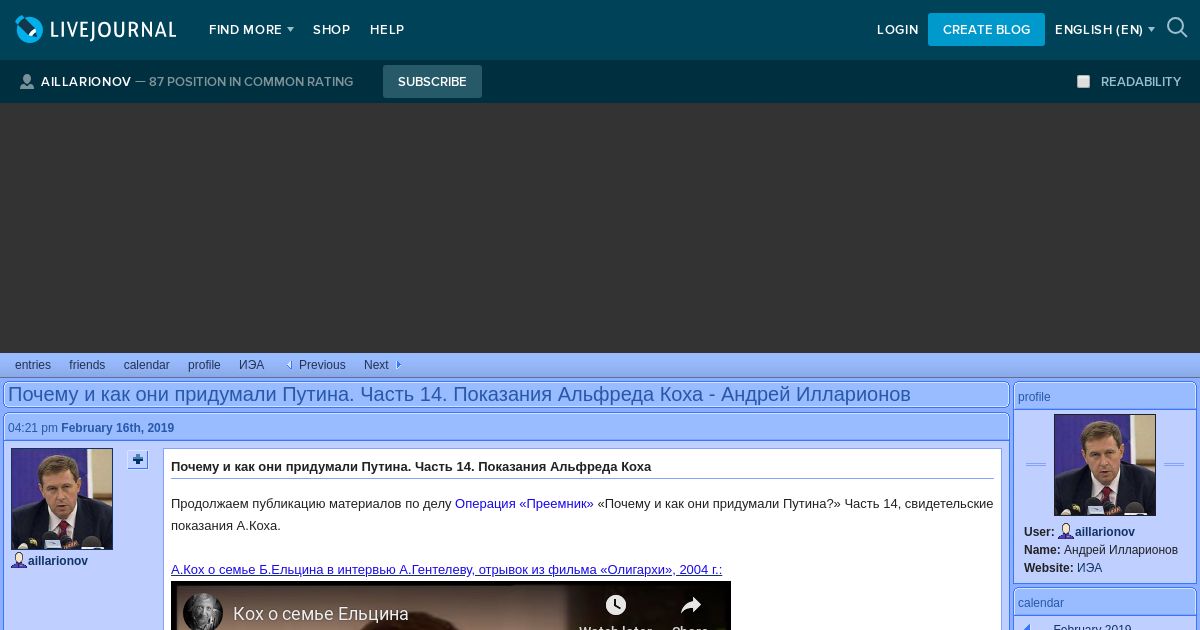Click video title Кох о семье Ельцина
This screenshot has height=630, width=1200.
coord(321,613)
